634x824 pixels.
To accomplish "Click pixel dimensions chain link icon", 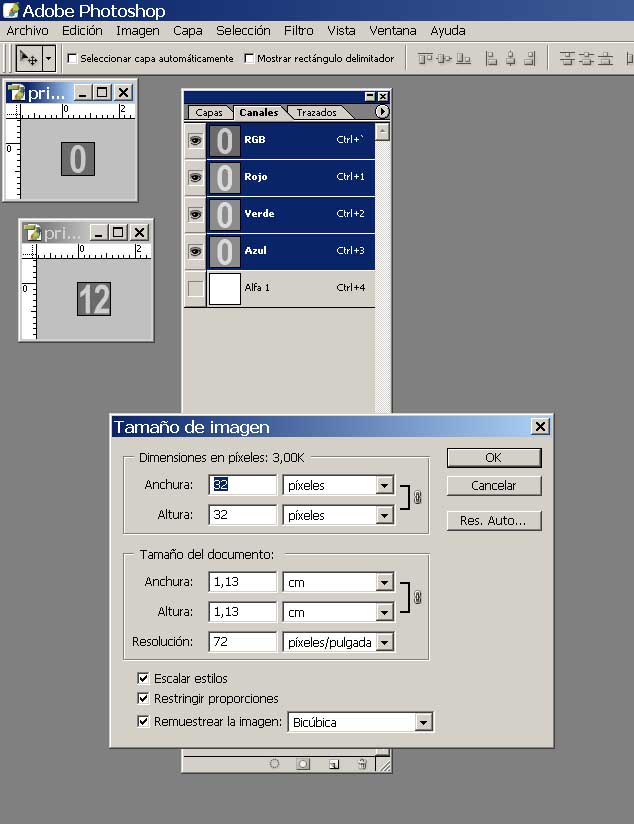I will point(418,497).
